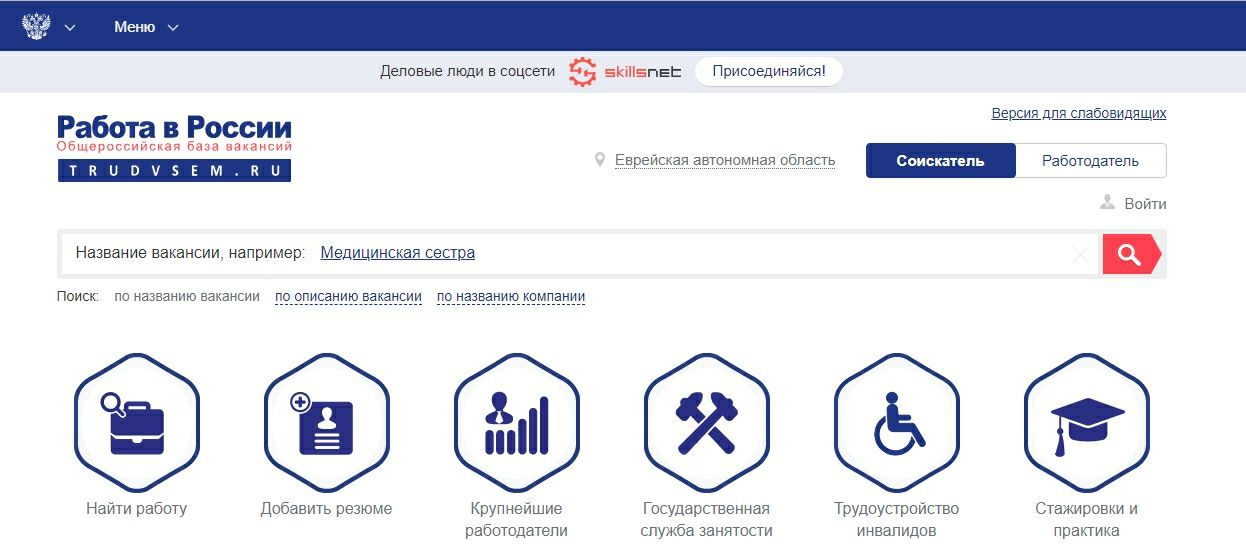Open the Работа в России site logo
The height and width of the screenshot is (548, 1246).
click(x=174, y=148)
